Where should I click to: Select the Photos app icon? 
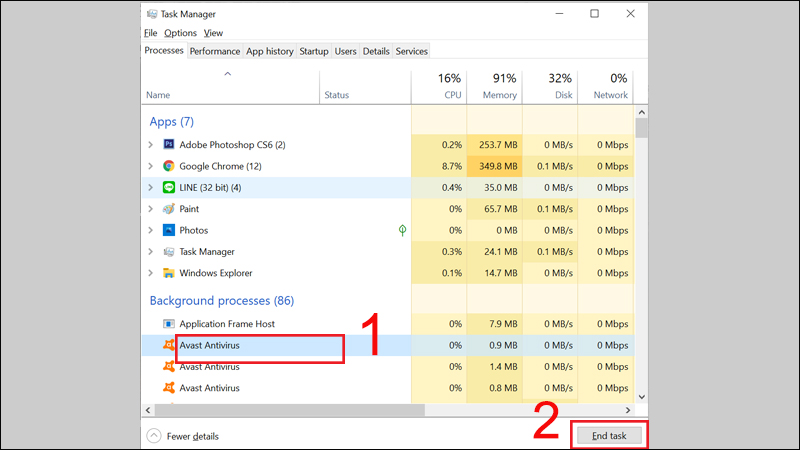click(168, 230)
